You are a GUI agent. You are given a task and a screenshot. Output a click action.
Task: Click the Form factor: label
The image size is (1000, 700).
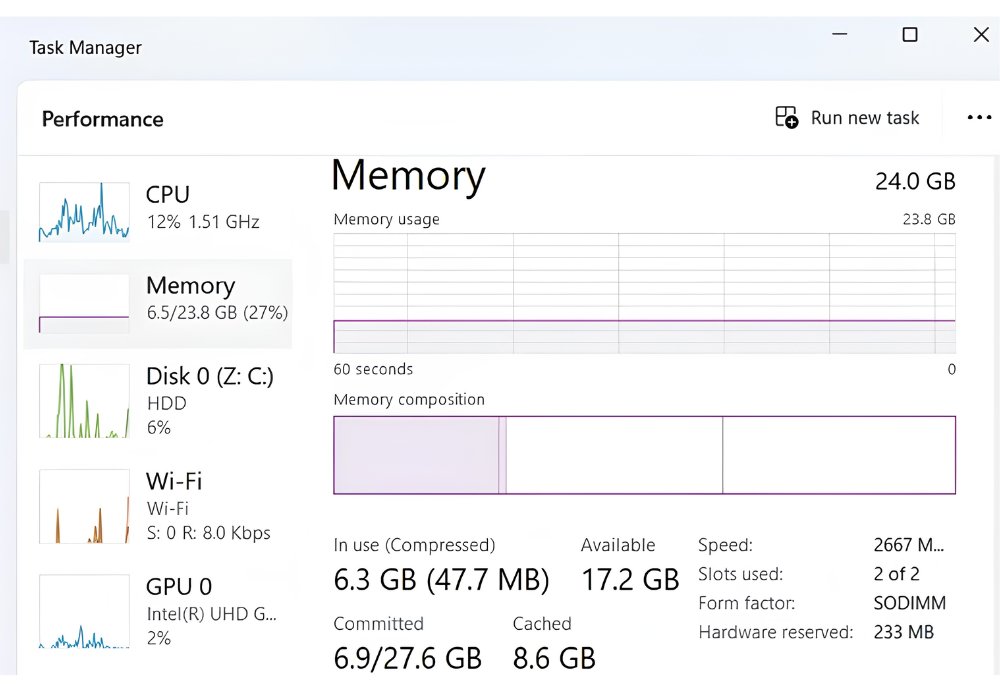click(746, 603)
